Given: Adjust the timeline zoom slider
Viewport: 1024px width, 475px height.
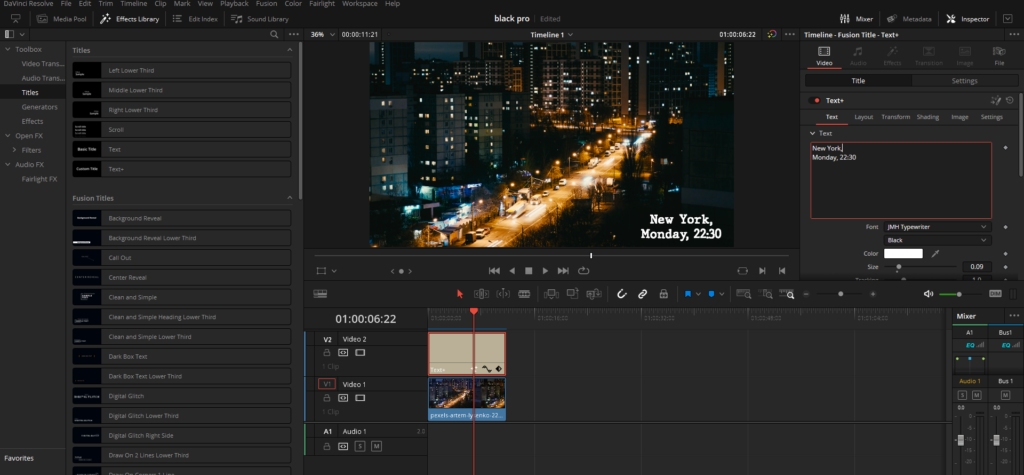Looking at the screenshot, I should pyautogui.click(x=840, y=294).
